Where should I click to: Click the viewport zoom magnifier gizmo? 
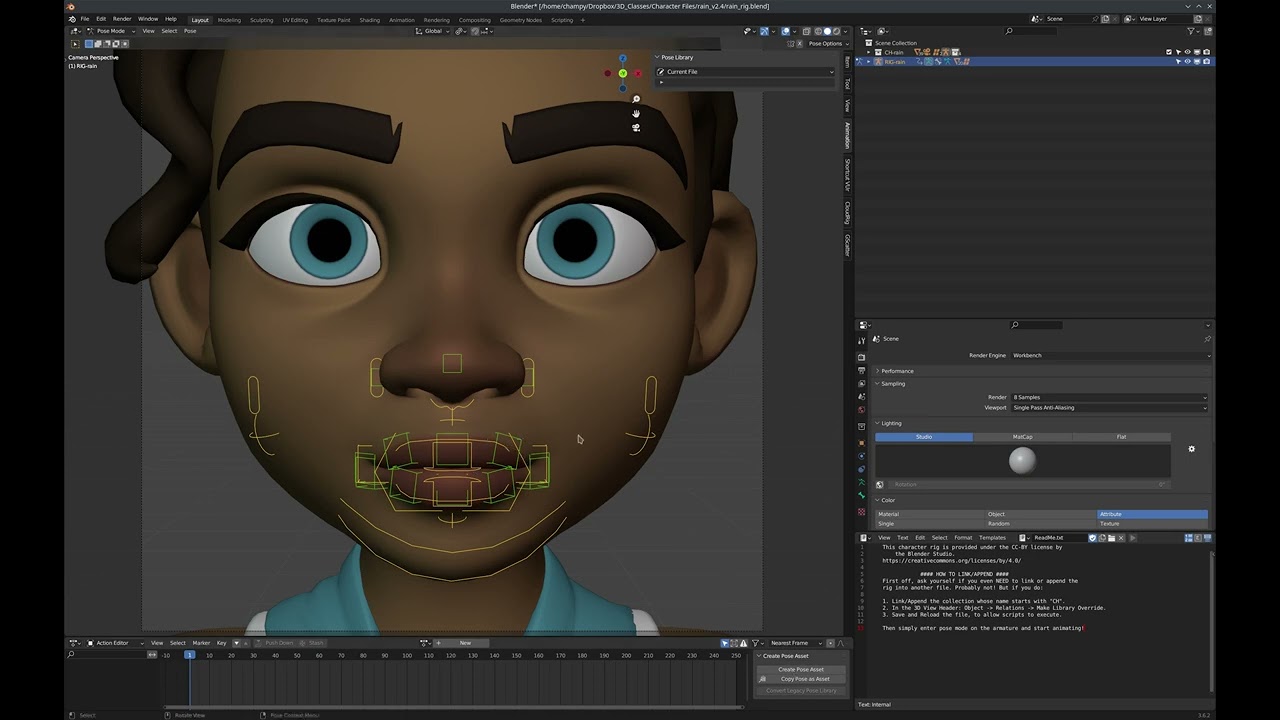pyautogui.click(x=636, y=99)
